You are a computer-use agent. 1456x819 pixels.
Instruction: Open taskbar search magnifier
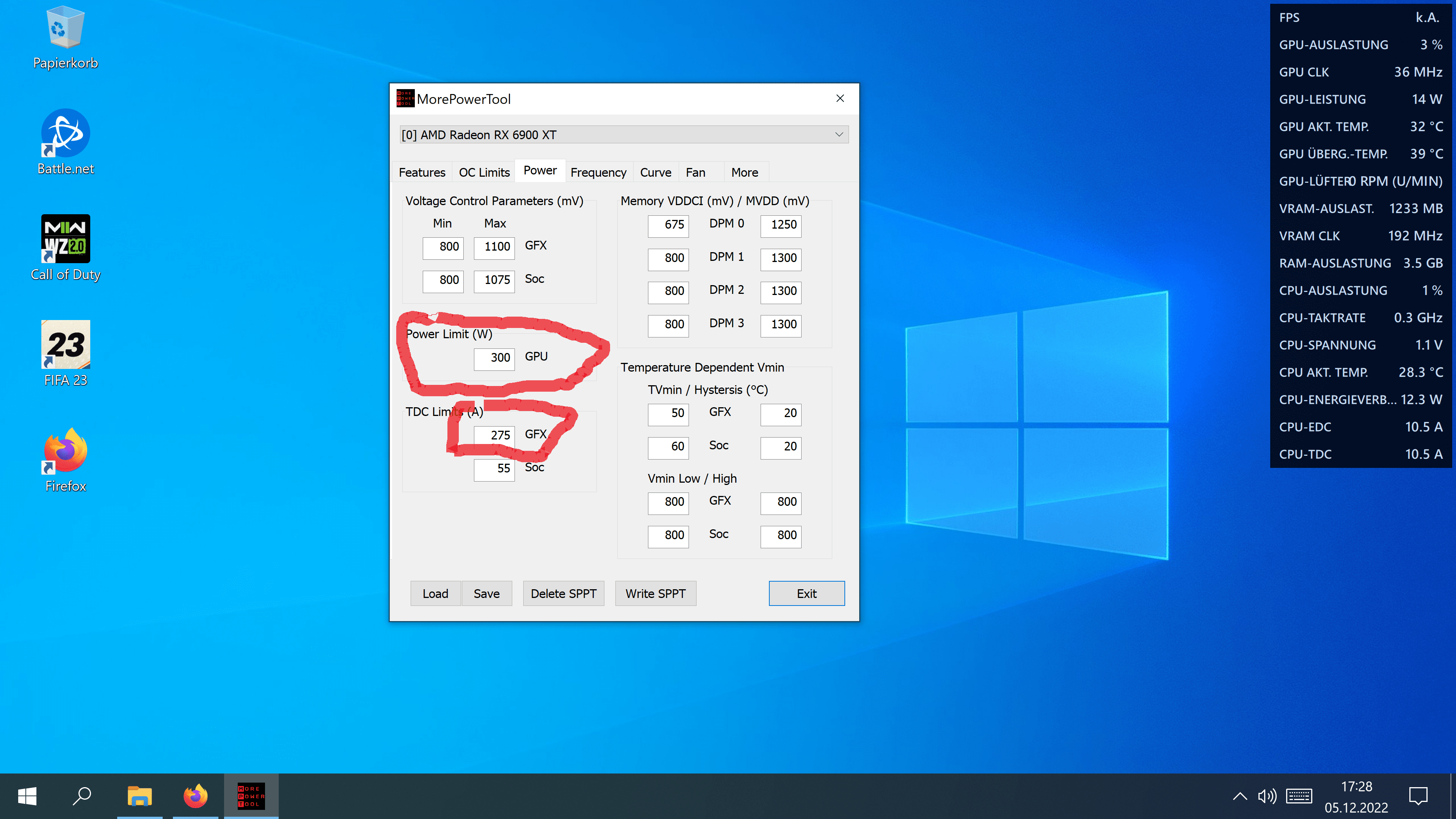pyautogui.click(x=82, y=796)
